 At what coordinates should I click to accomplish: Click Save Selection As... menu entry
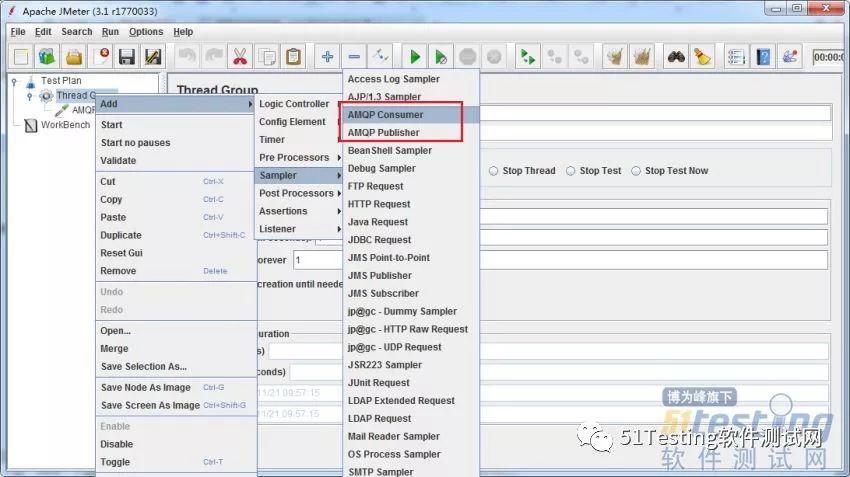[175, 366]
